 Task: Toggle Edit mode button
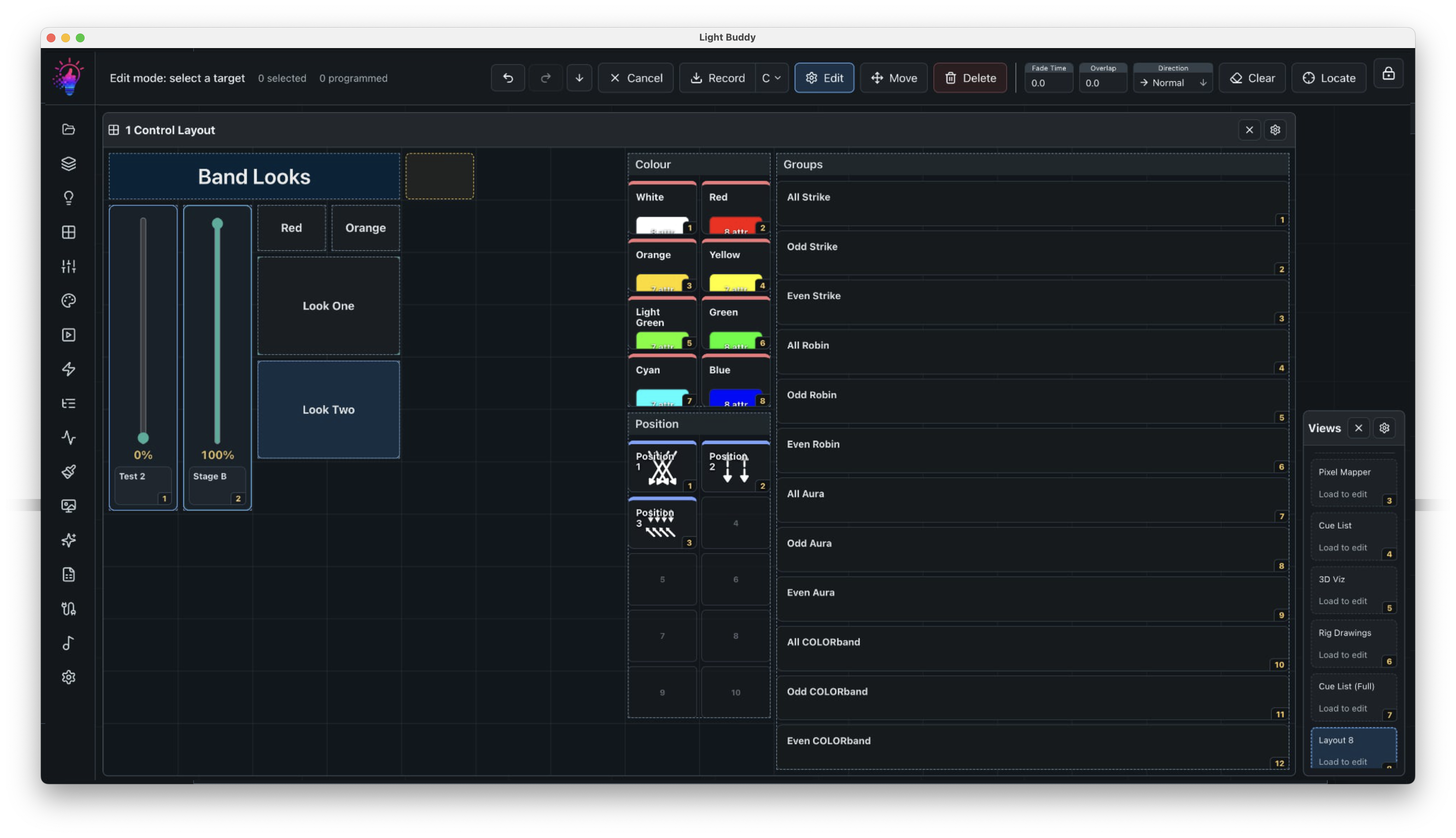[x=824, y=78]
